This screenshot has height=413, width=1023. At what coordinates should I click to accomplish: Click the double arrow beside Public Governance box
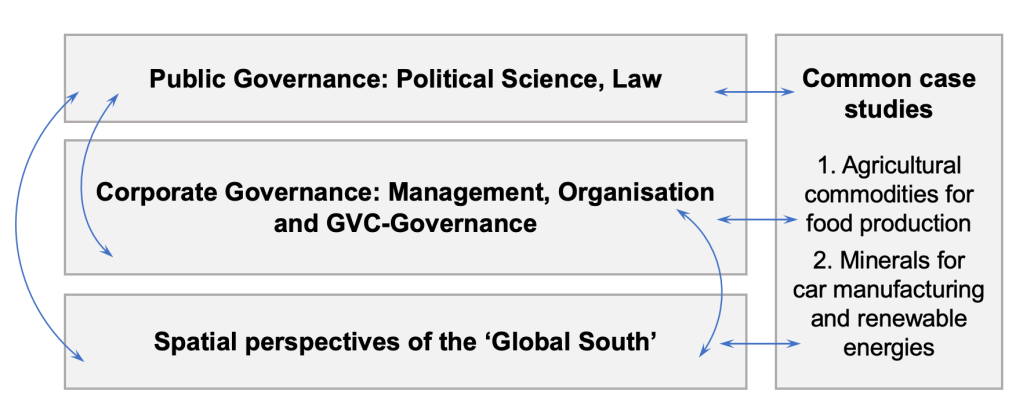click(758, 92)
